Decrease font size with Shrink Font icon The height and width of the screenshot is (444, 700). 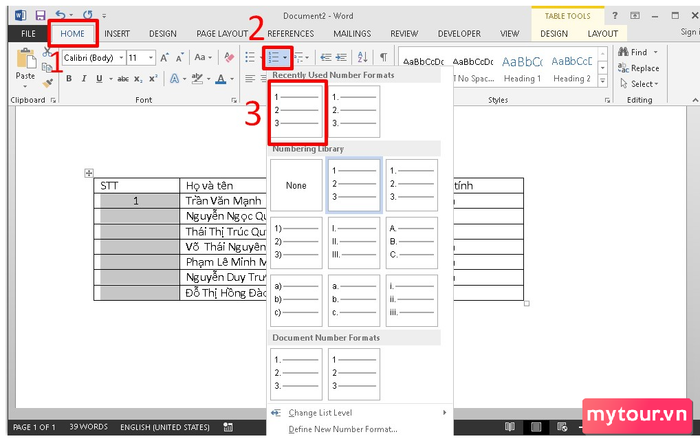[179, 58]
